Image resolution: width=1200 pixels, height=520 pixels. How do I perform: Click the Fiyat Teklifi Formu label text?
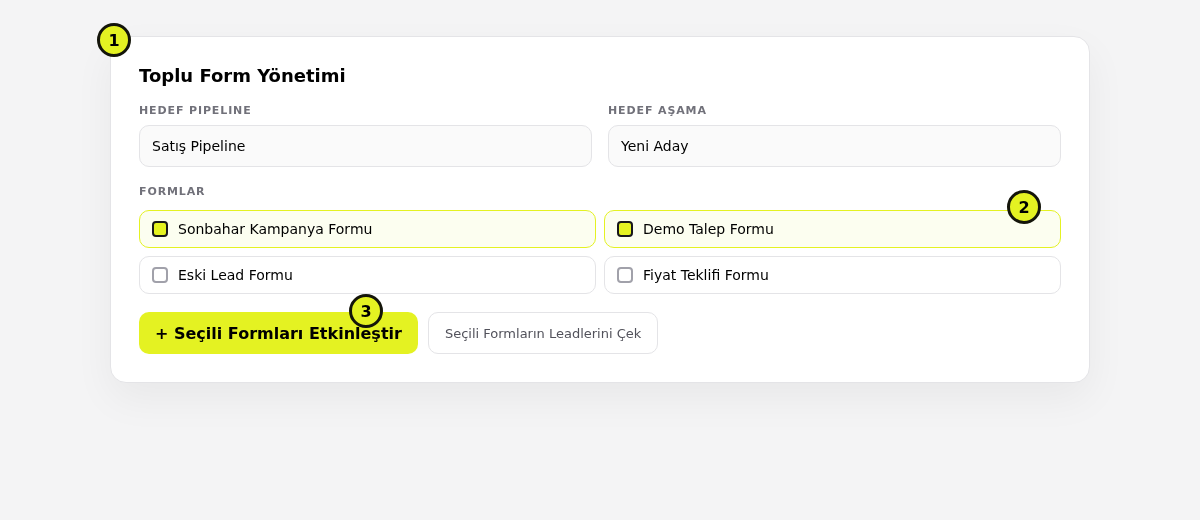(706, 275)
